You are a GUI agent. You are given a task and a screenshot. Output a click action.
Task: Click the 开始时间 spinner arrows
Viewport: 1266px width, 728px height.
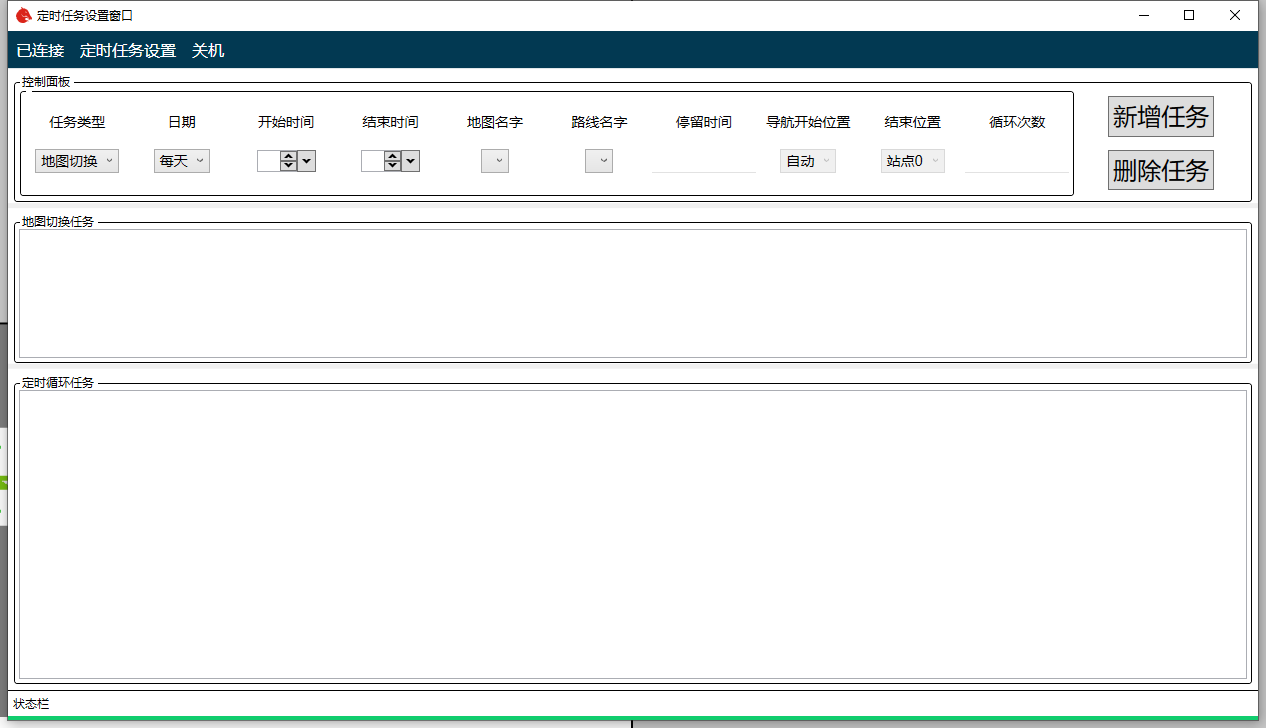tap(289, 161)
